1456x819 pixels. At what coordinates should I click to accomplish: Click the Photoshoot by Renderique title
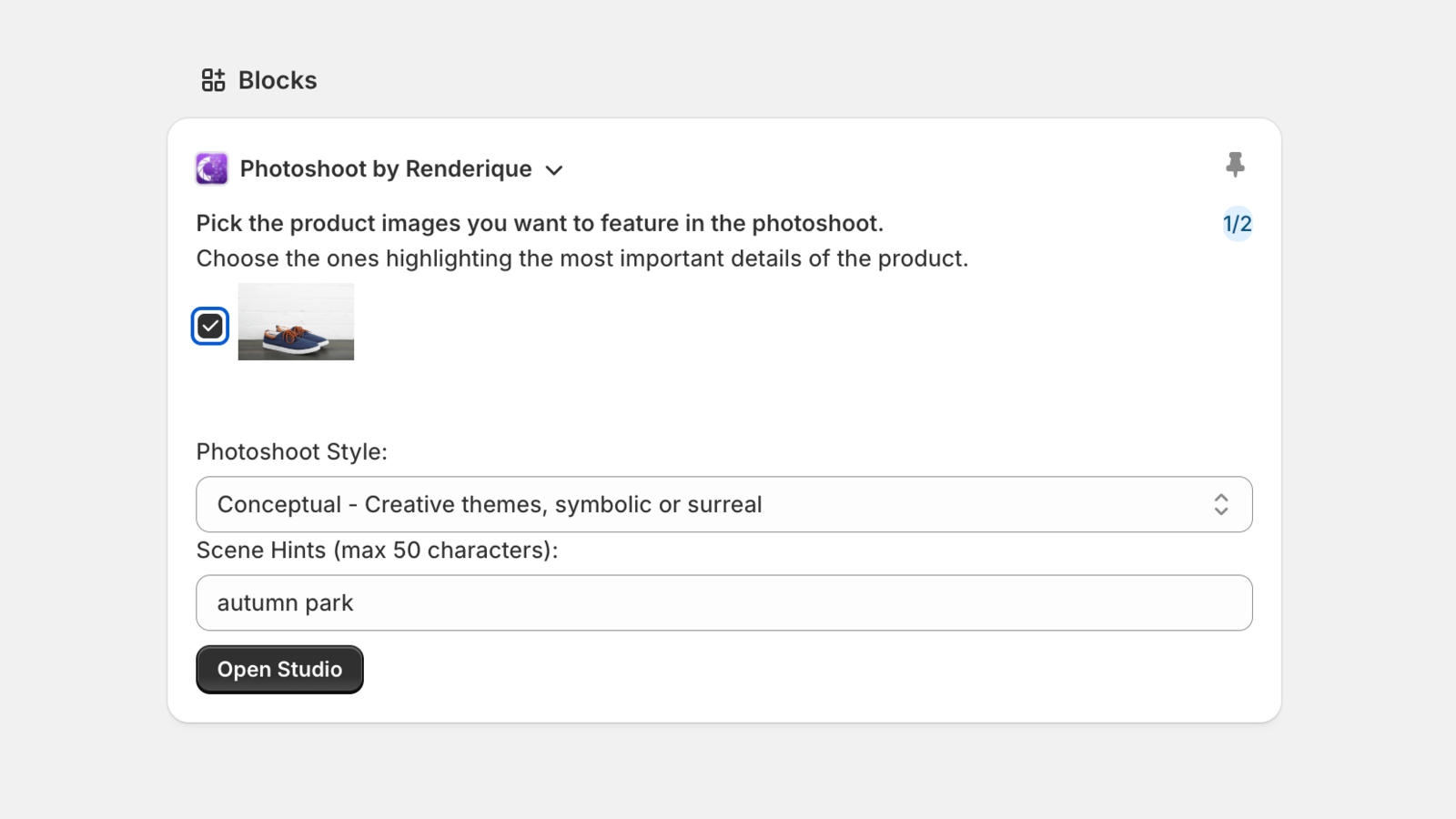(385, 169)
